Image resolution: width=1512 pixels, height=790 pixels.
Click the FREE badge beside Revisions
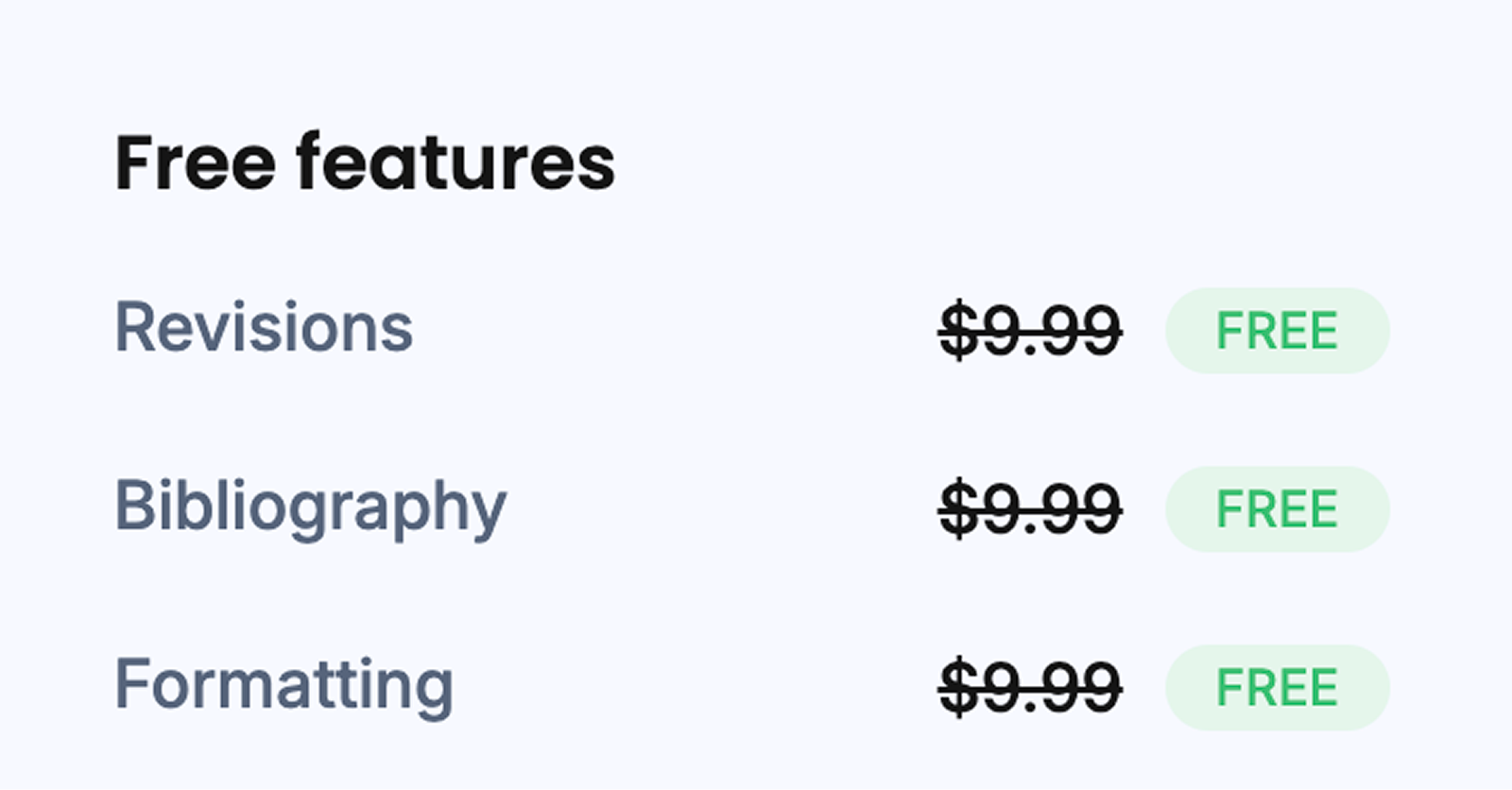(x=1277, y=331)
